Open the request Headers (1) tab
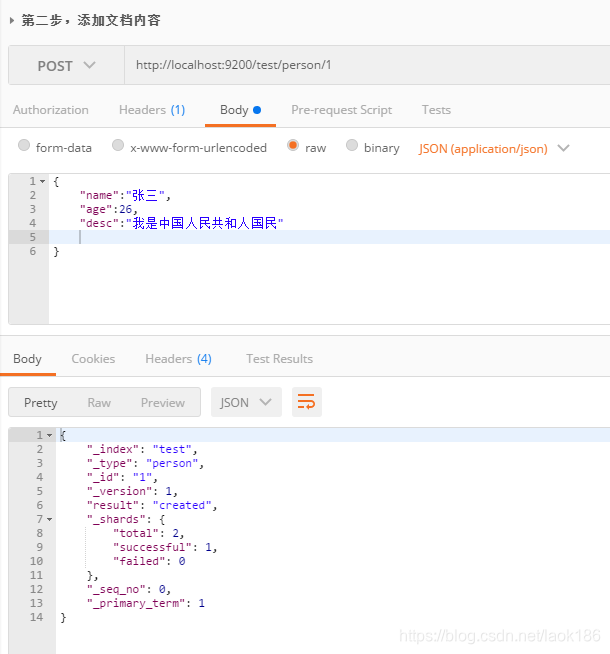610x654 pixels. pos(152,110)
